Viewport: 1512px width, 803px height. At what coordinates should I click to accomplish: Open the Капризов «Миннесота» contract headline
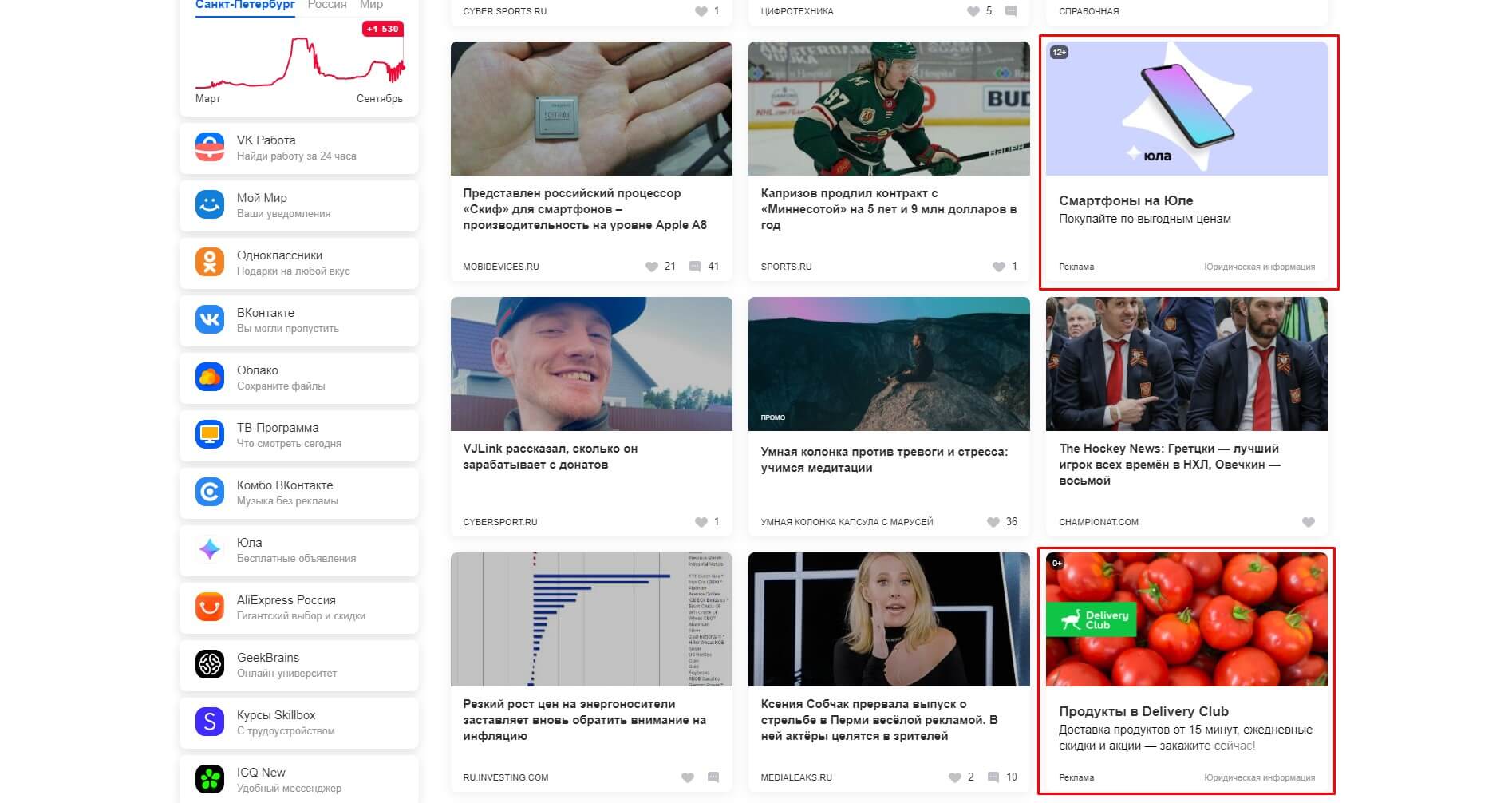(889, 209)
